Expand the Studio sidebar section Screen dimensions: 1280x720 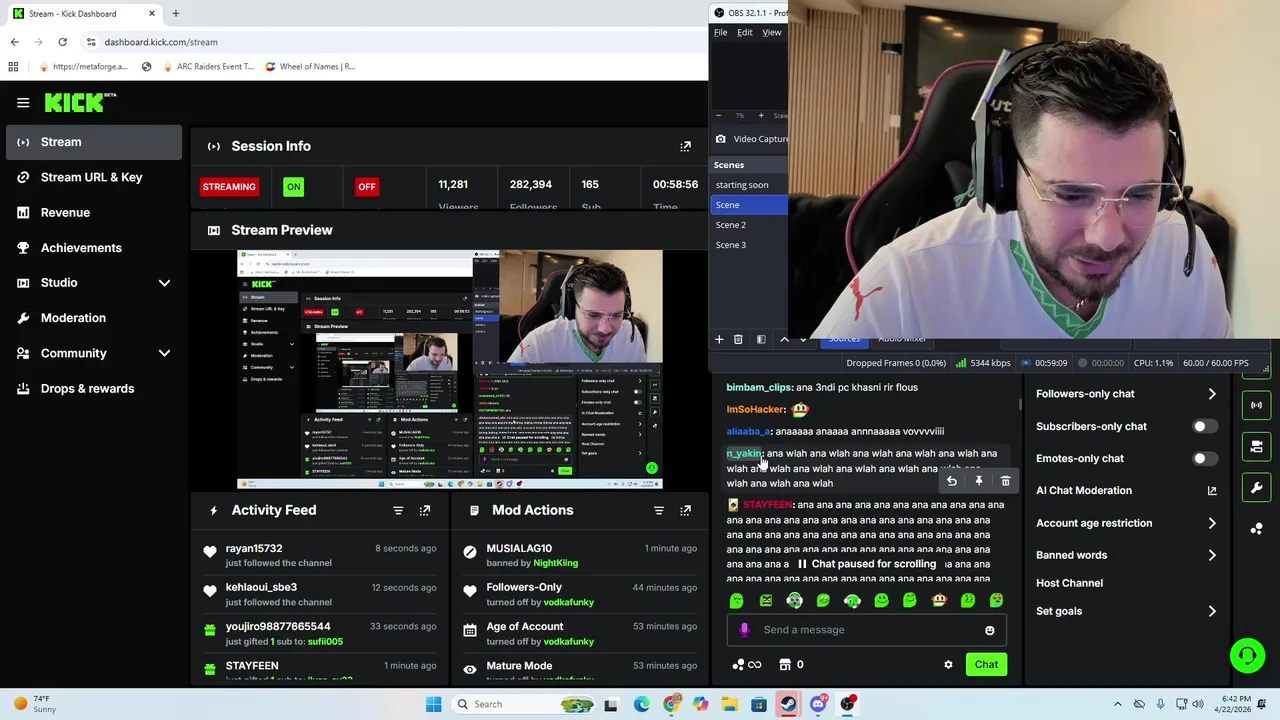(164, 283)
